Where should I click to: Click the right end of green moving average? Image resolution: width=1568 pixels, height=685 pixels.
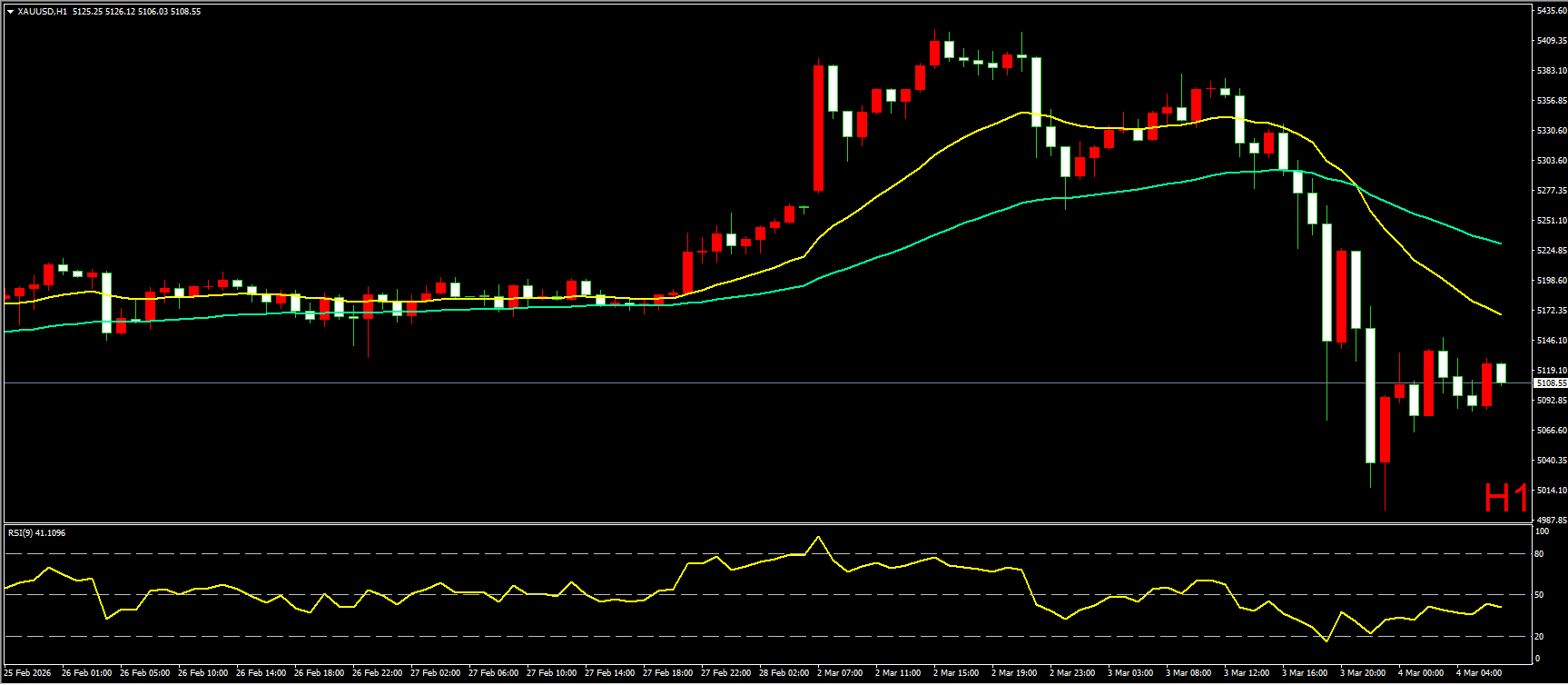(1499, 243)
